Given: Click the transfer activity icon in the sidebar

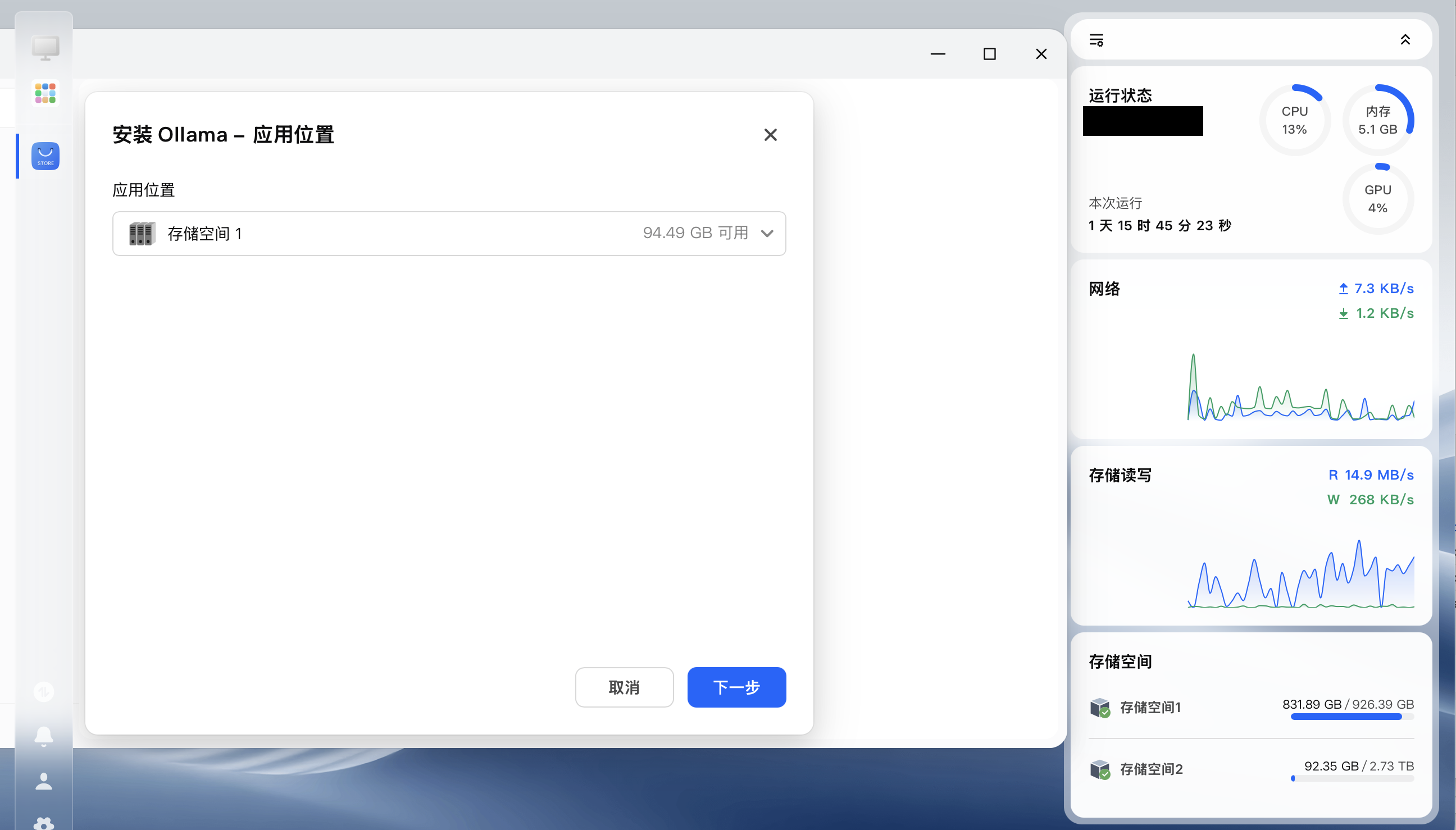Looking at the screenshot, I should click(44, 691).
